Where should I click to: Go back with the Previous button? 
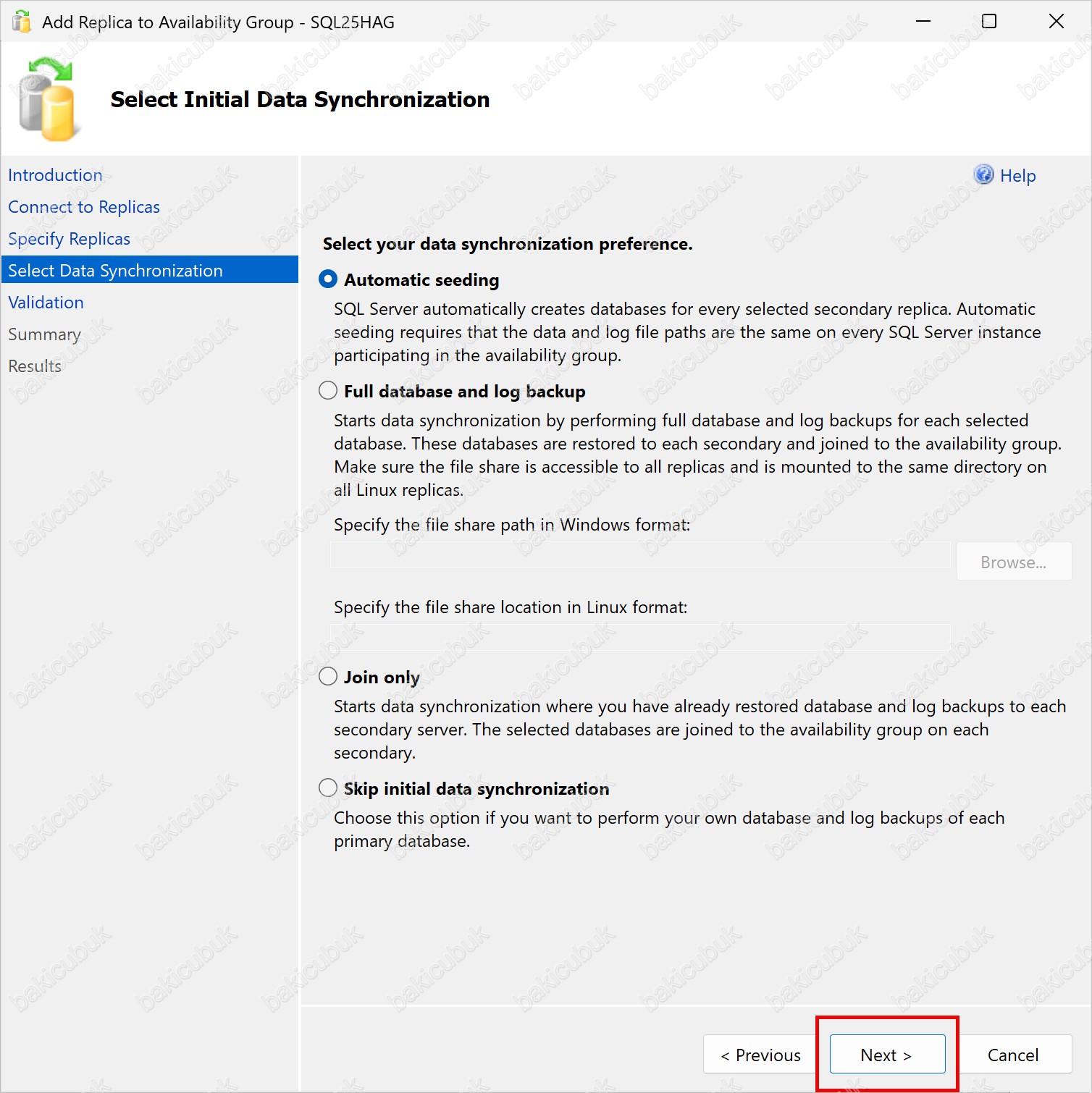[760, 1055]
